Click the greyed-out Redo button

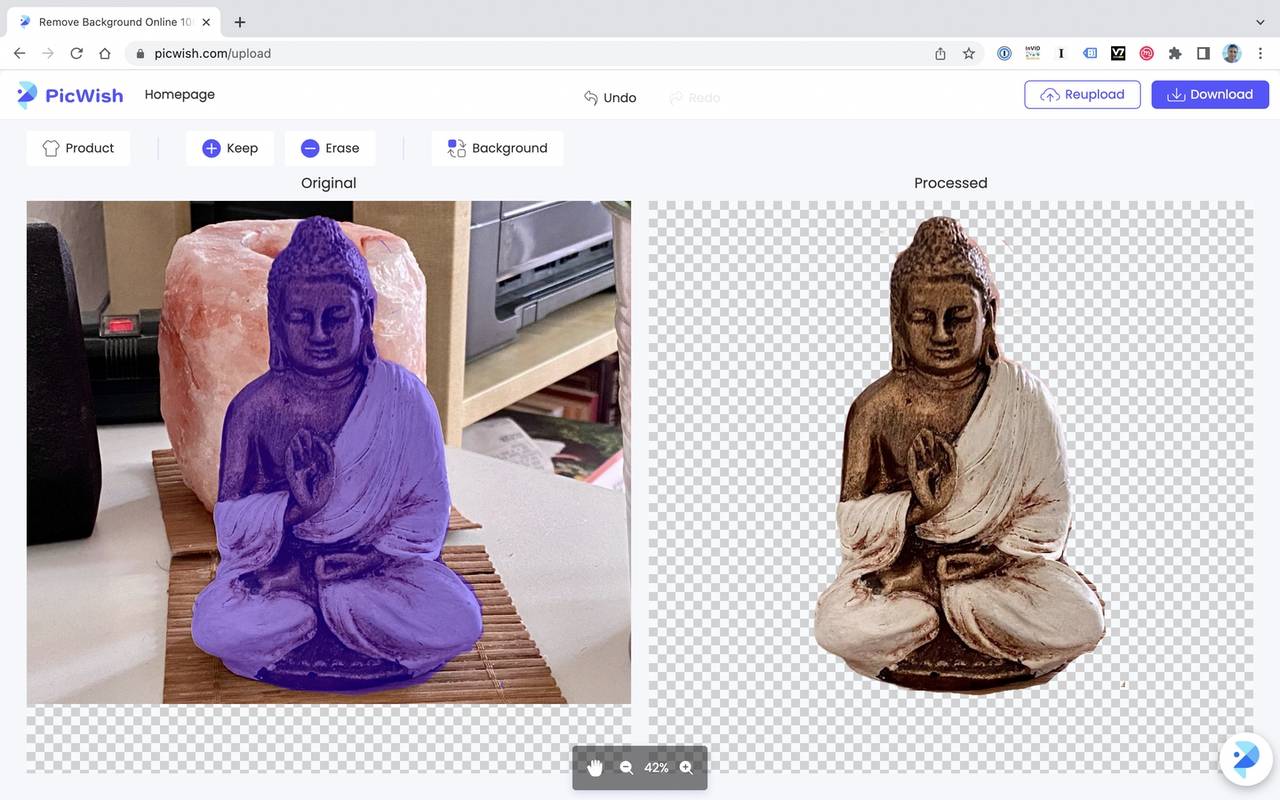click(x=695, y=97)
